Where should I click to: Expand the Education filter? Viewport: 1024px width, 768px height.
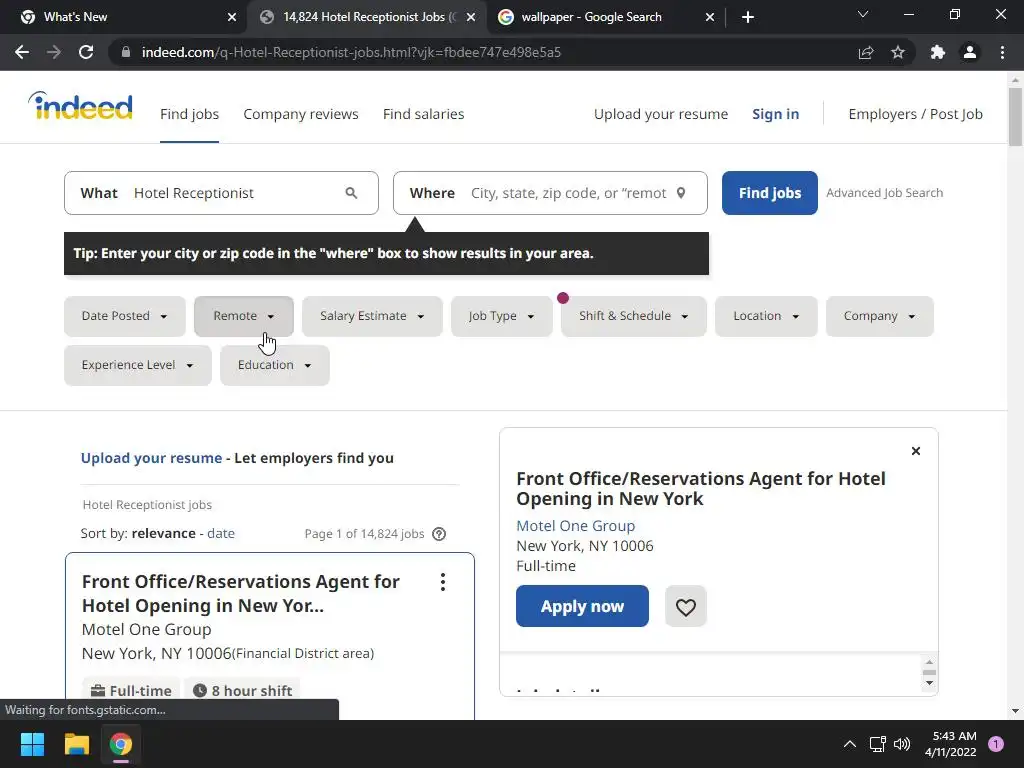275,365
